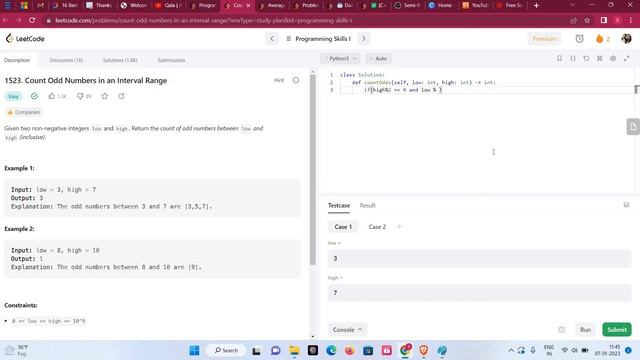Open the user profile avatar
This screenshot has height=360, width=640.
click(626, 39)
